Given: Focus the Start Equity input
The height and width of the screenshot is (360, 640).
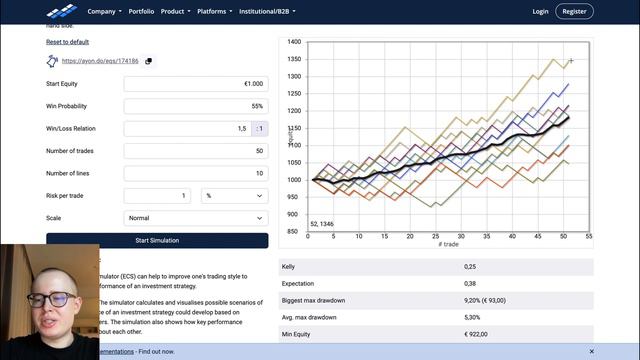Looking at the screenshot, I should (x=196, y=84).
